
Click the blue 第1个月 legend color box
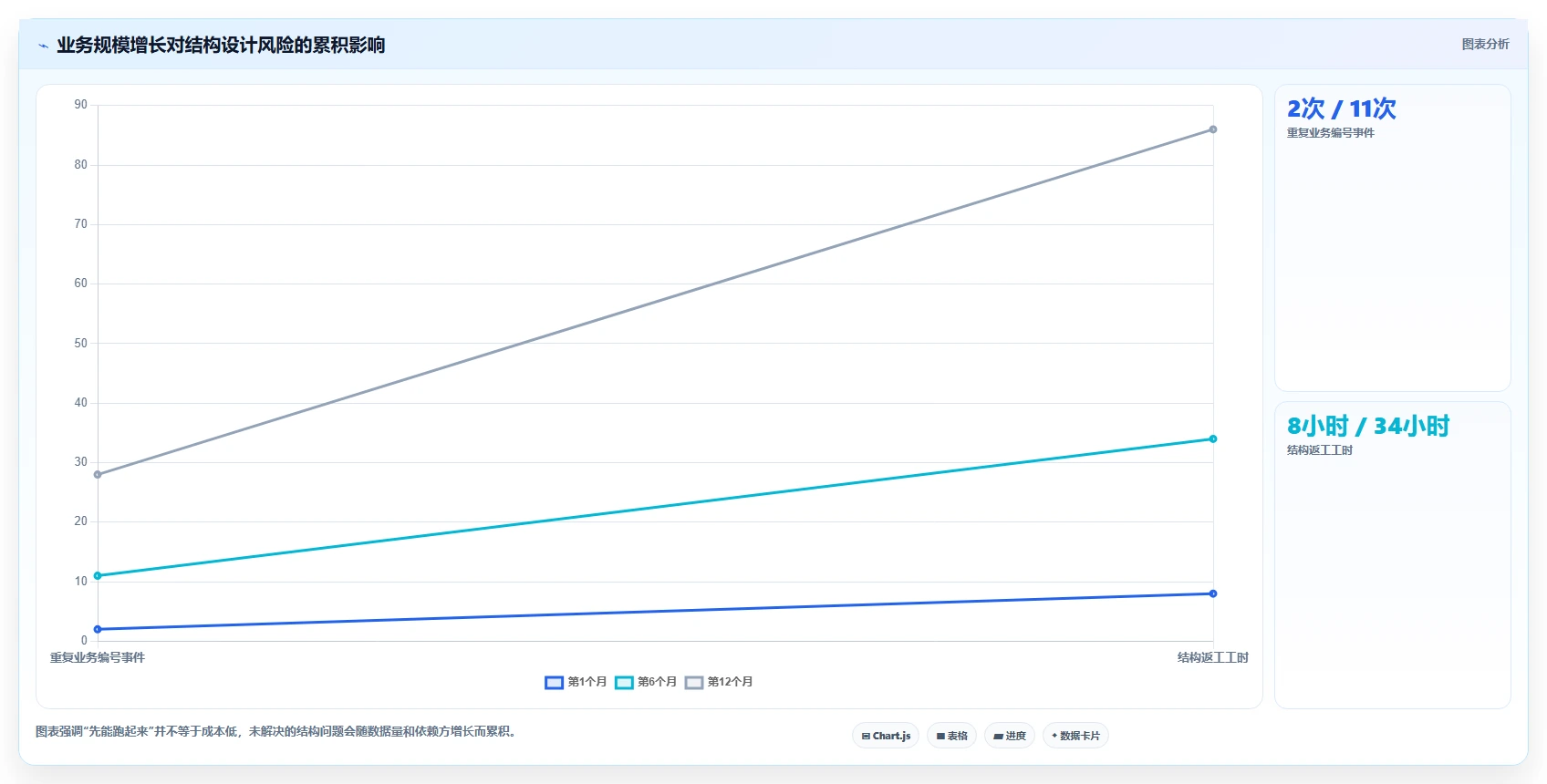(554, 683)
